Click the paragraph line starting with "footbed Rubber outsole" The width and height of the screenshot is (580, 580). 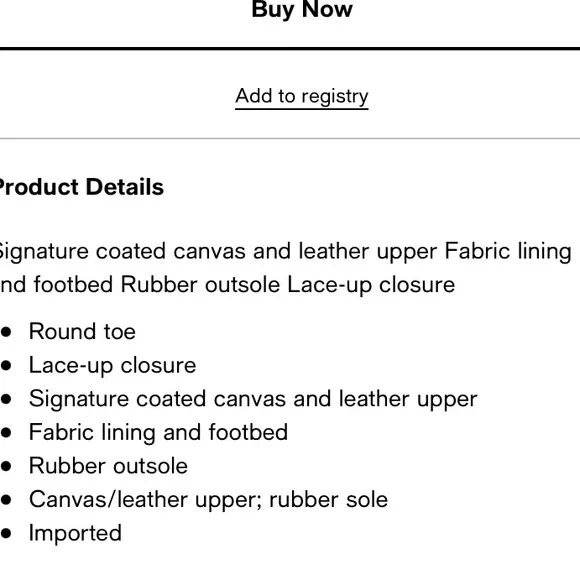pyautogui.click(x=227, y=285)
